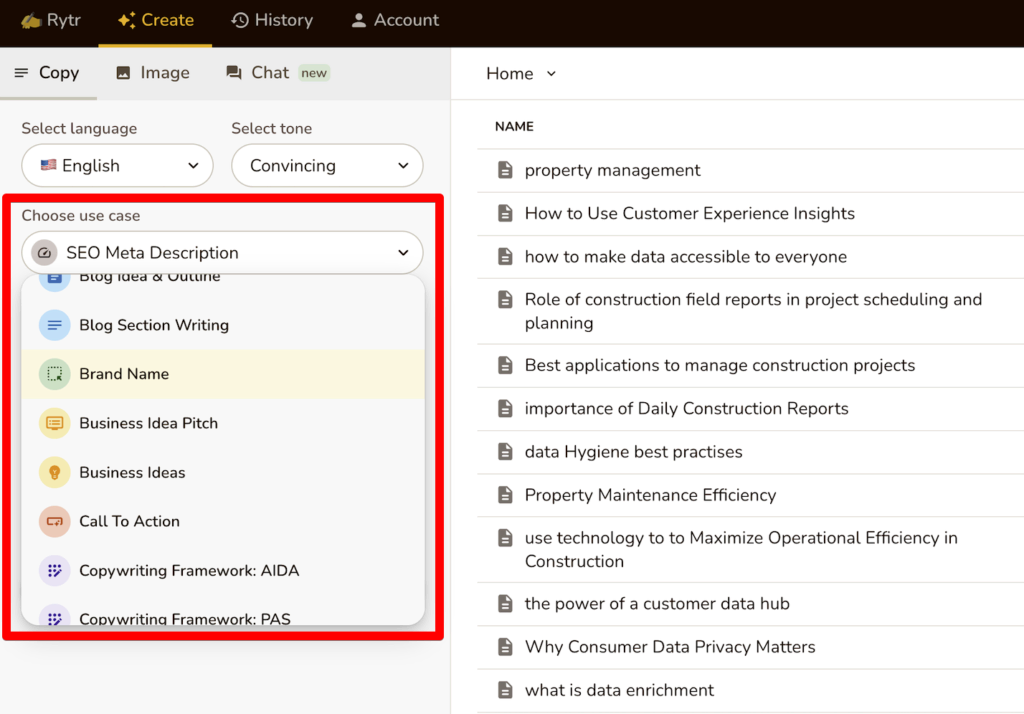Open the Select language dropdown
Image resolution: width=1024 pixels, height=714 pixels.
(117, 166)
